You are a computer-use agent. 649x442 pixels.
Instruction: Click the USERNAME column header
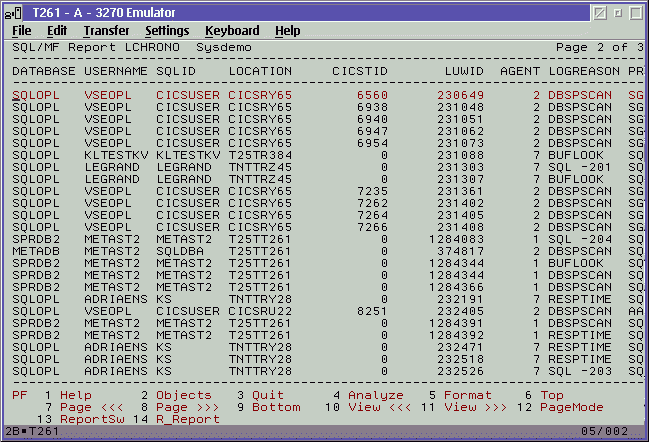click(116, 71)
